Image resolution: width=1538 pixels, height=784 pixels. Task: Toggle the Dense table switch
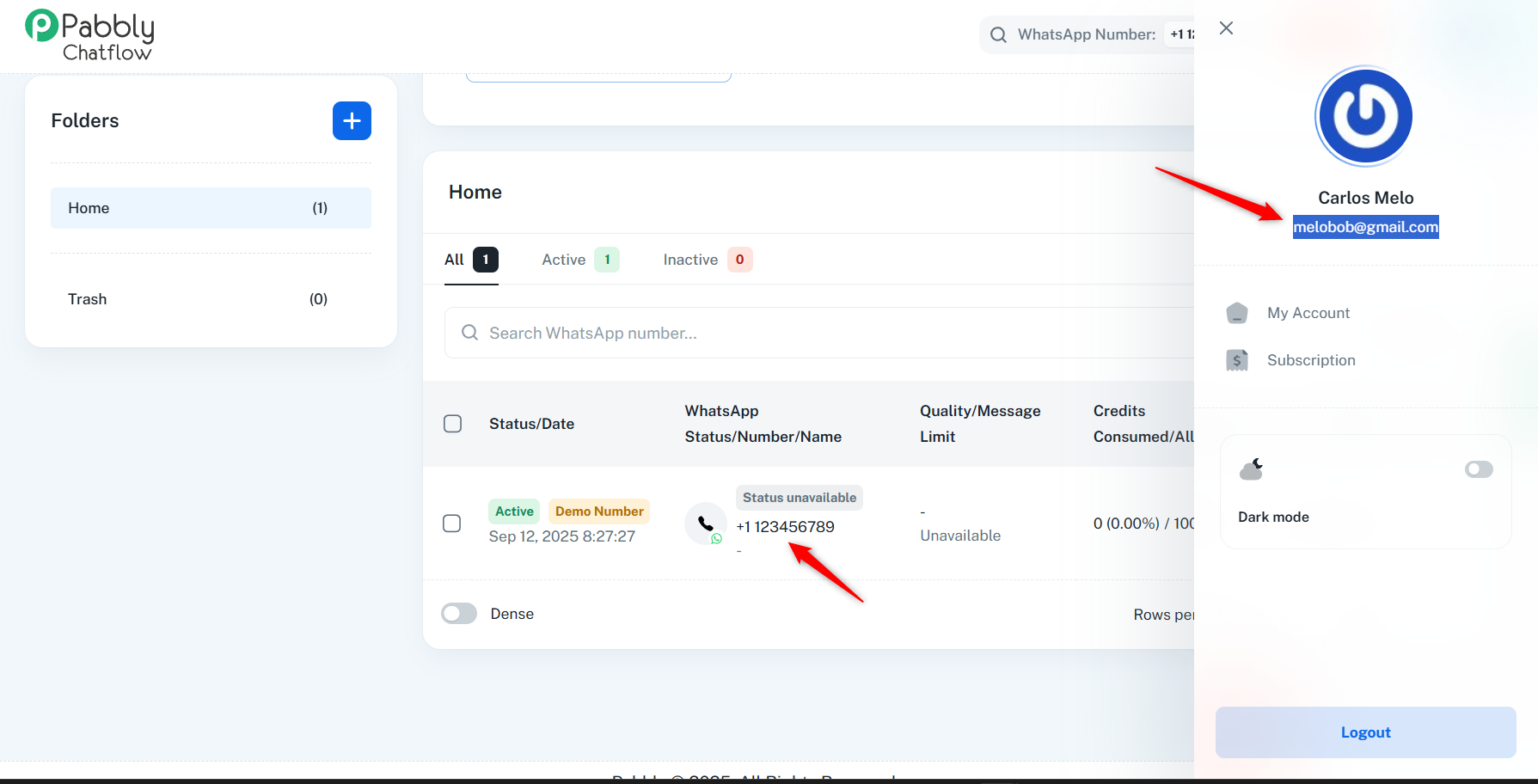pyautogui.click(x=459, y=614)
